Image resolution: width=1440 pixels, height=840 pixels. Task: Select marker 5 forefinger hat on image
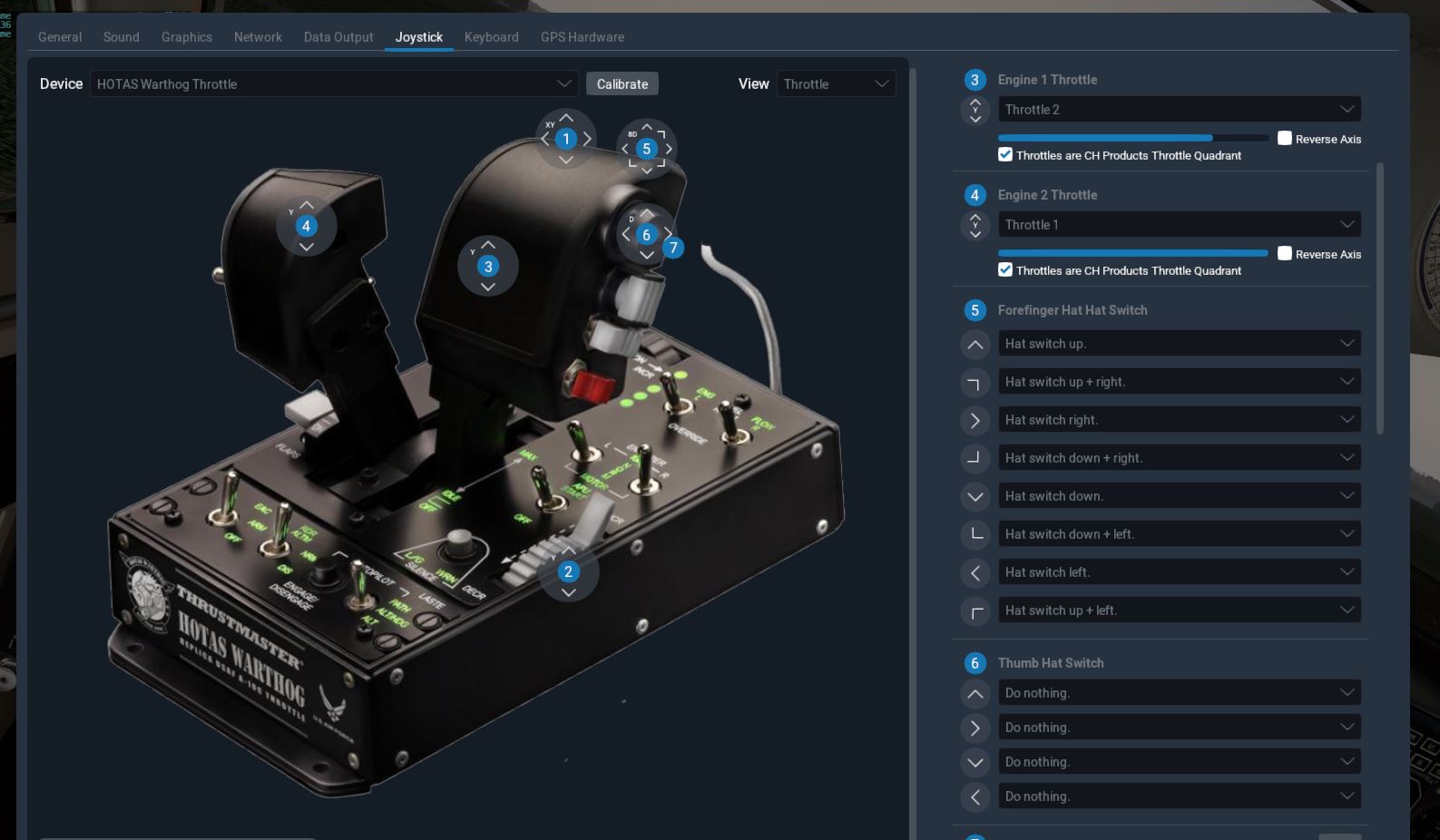point(646,149)
